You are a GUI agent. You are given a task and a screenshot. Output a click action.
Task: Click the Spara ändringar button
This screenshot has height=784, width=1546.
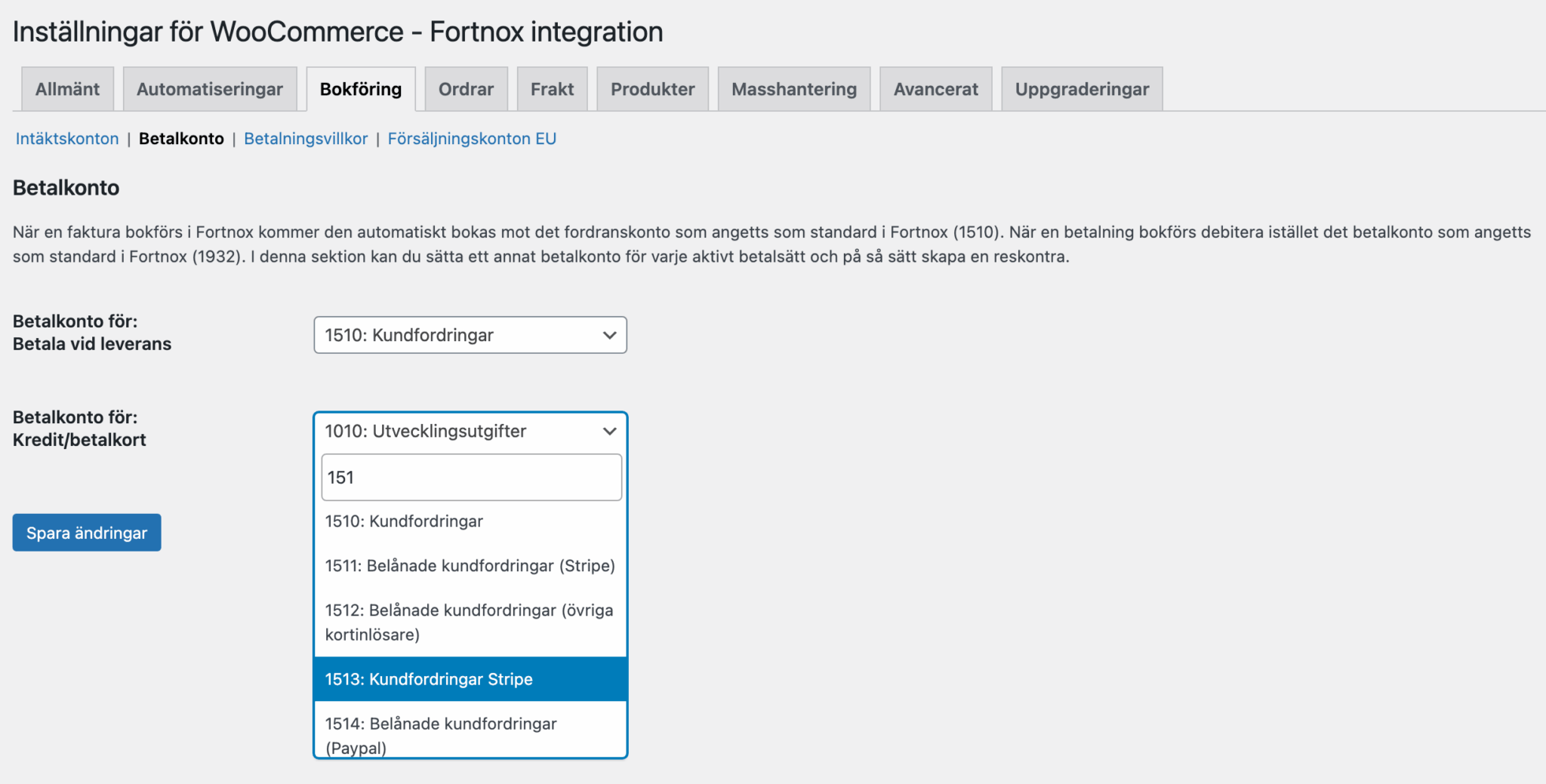point(86,532)
